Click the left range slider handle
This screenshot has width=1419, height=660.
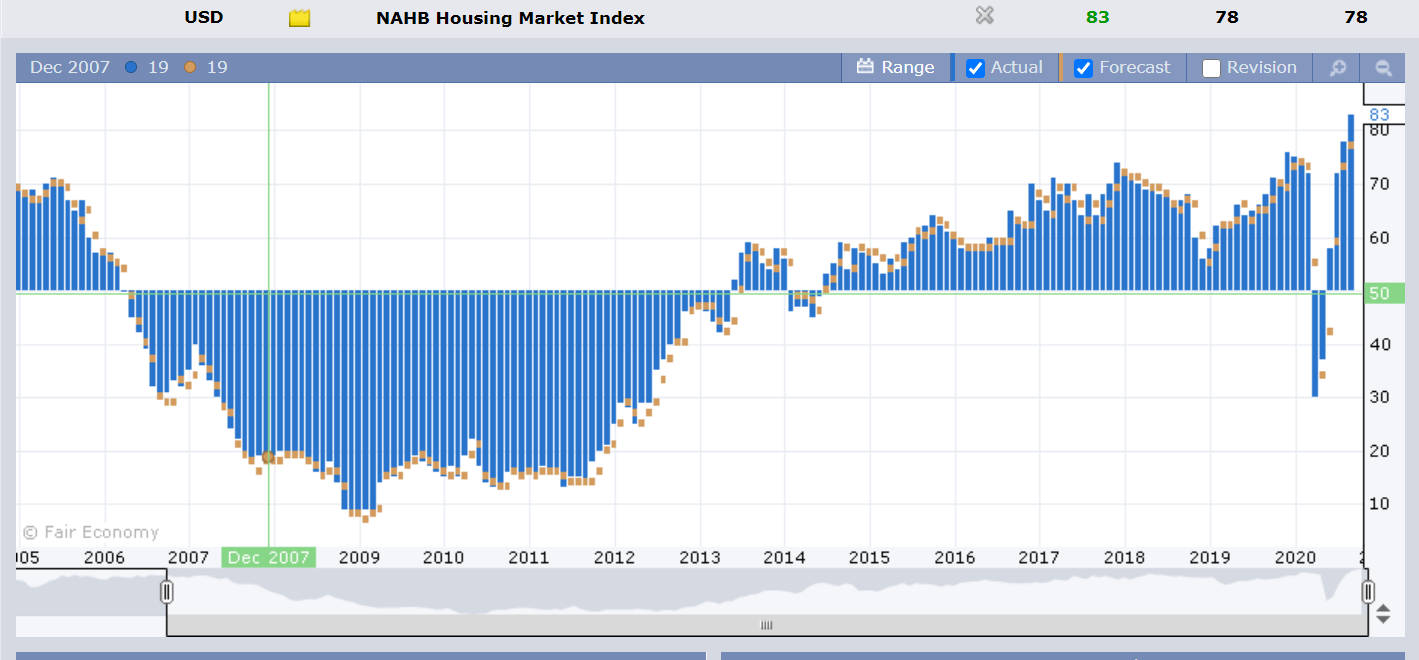tap(167, 592)
